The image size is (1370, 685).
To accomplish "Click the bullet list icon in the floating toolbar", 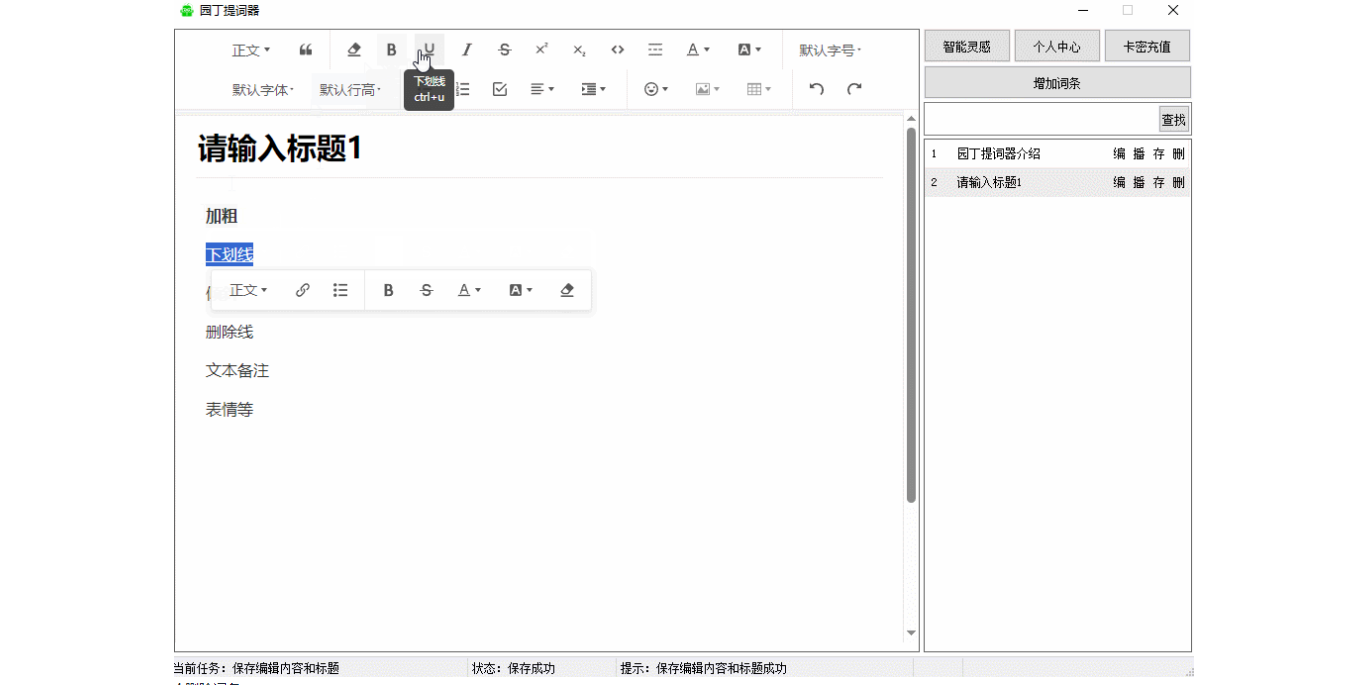I will coord(340,290).
